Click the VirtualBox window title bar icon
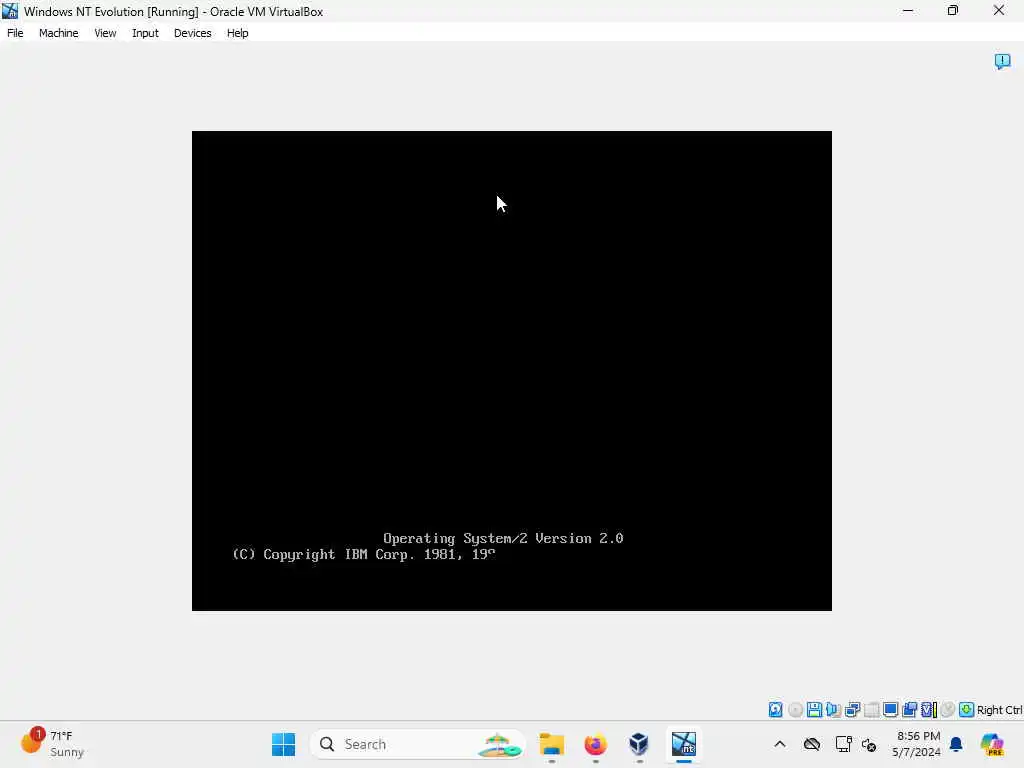 click(x=10, y=11)
